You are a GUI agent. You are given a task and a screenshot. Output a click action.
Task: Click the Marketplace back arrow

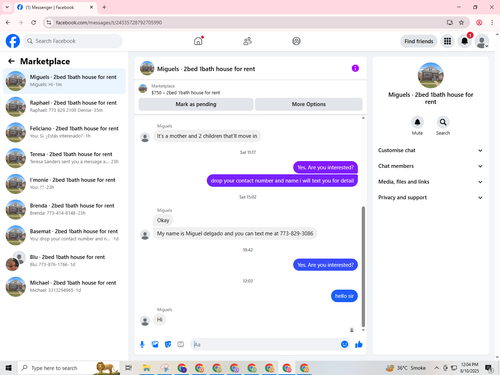(11, 61)
